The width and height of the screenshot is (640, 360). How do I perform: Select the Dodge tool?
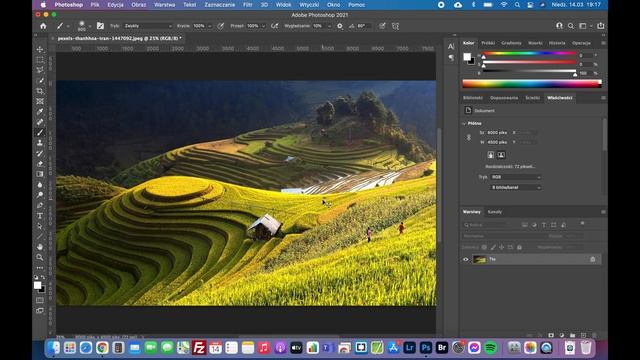click(40, 195)
